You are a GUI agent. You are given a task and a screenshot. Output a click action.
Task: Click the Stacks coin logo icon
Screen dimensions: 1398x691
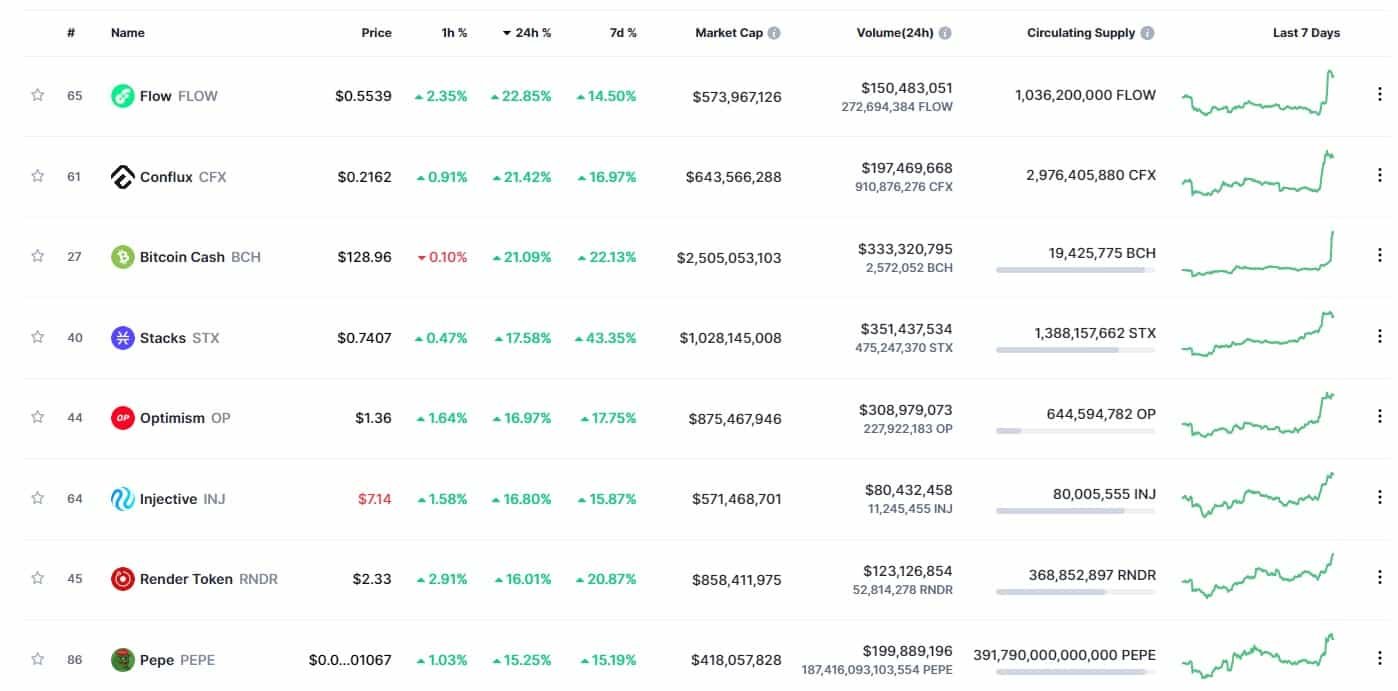(122, 338)
